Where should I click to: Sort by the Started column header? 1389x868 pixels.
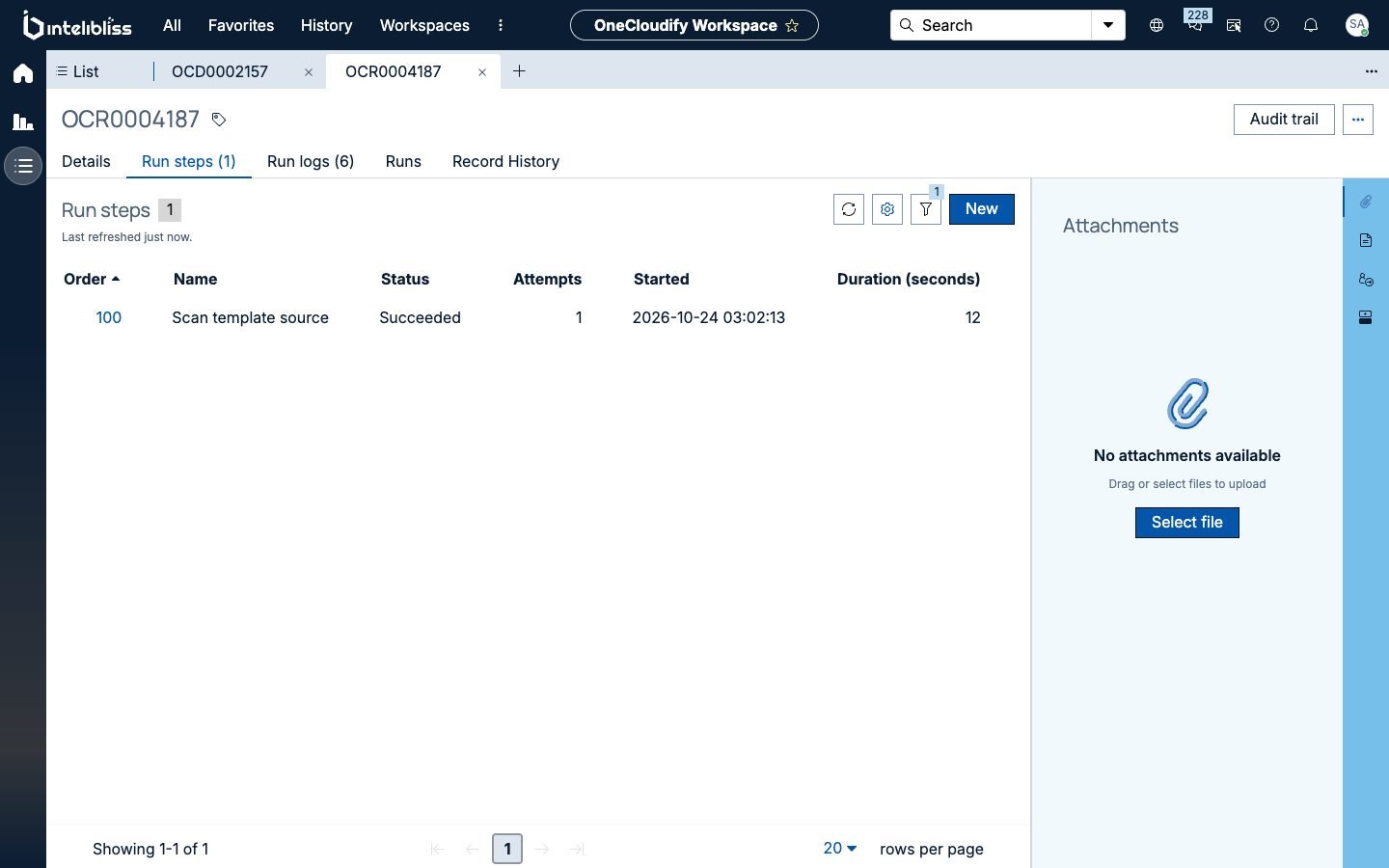point(662,279)
